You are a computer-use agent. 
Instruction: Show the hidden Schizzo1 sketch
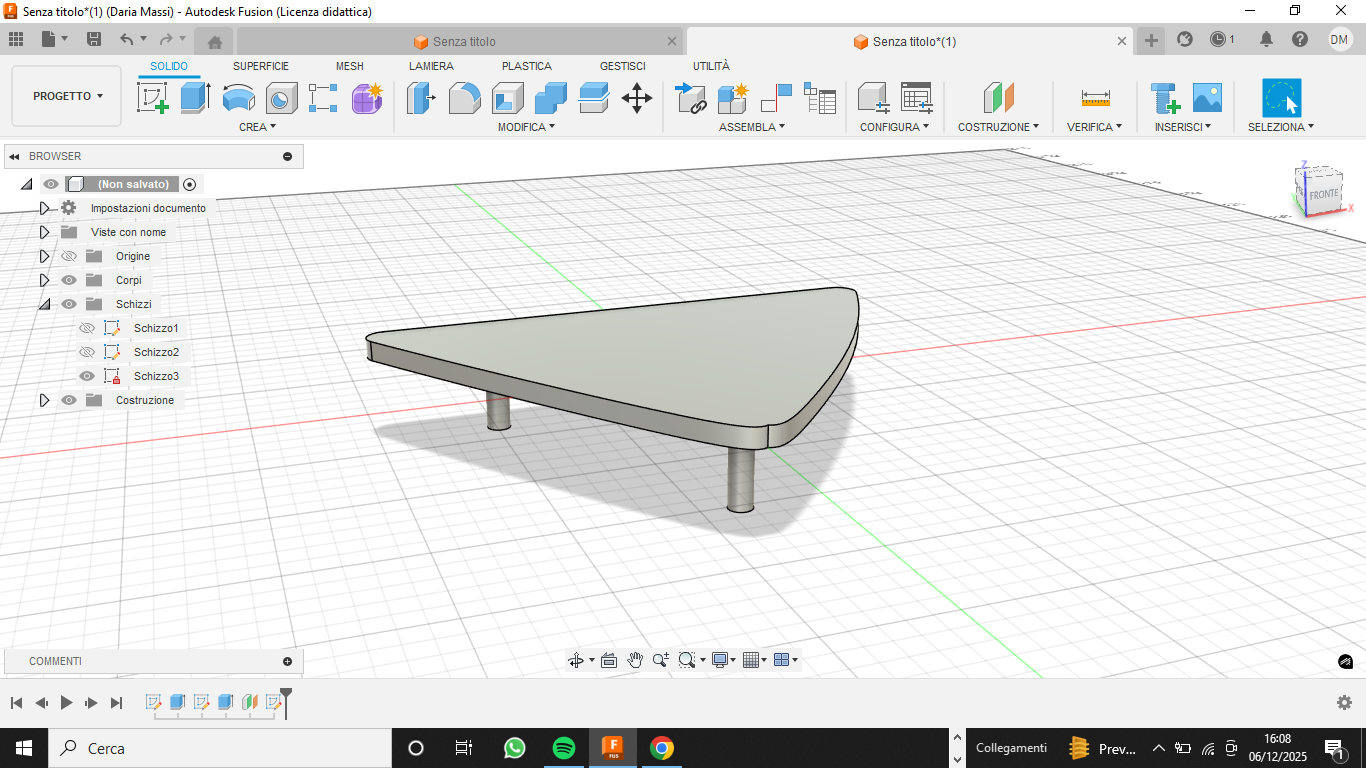(x=87, y=328)
